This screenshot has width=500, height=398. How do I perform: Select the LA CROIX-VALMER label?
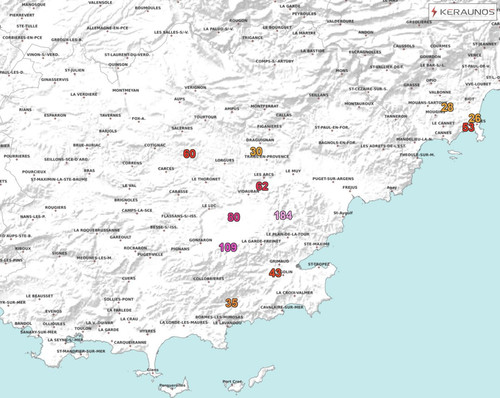[294, 293]
